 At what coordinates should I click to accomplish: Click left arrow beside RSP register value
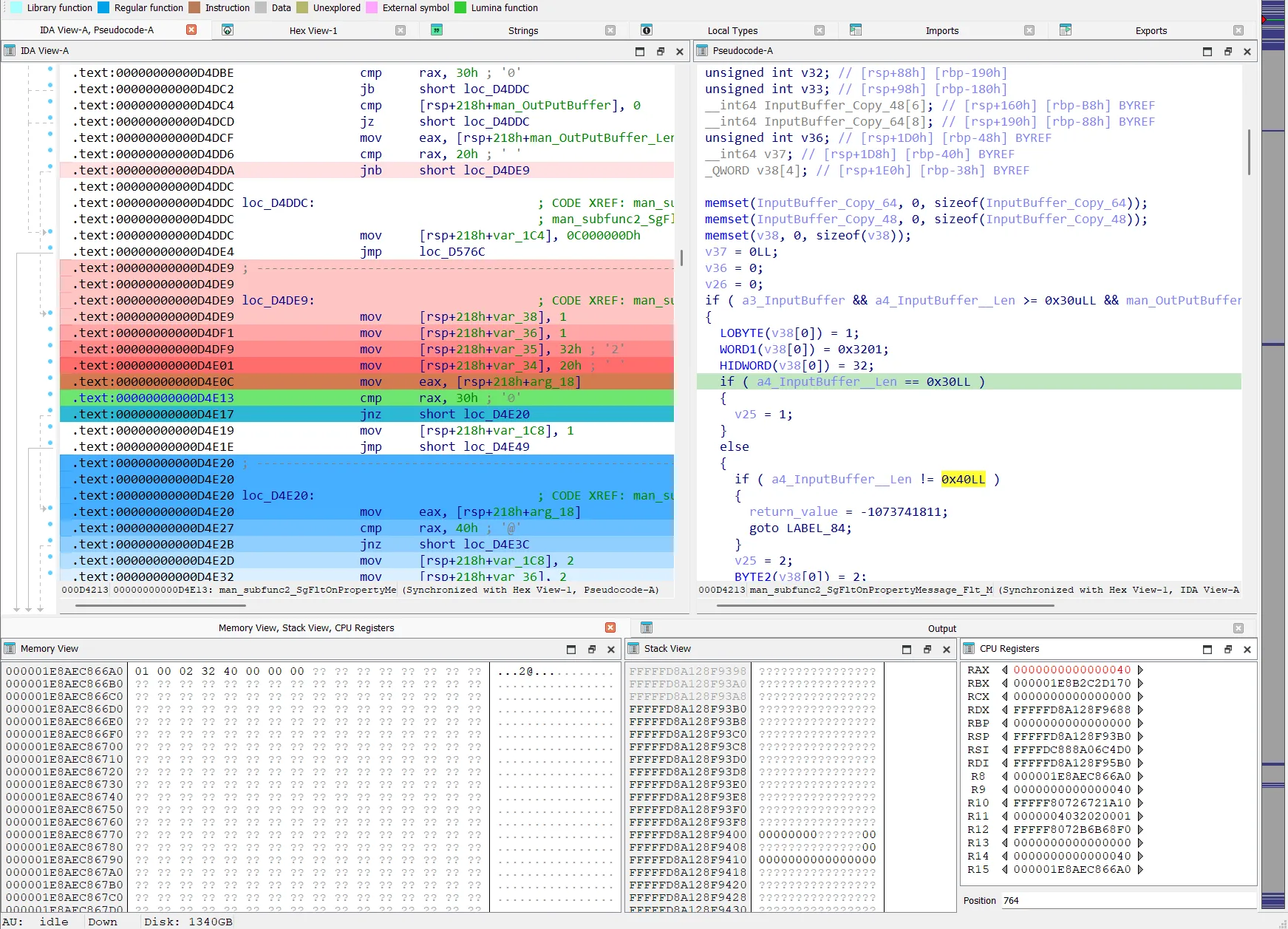click(x=1005, y=737)
